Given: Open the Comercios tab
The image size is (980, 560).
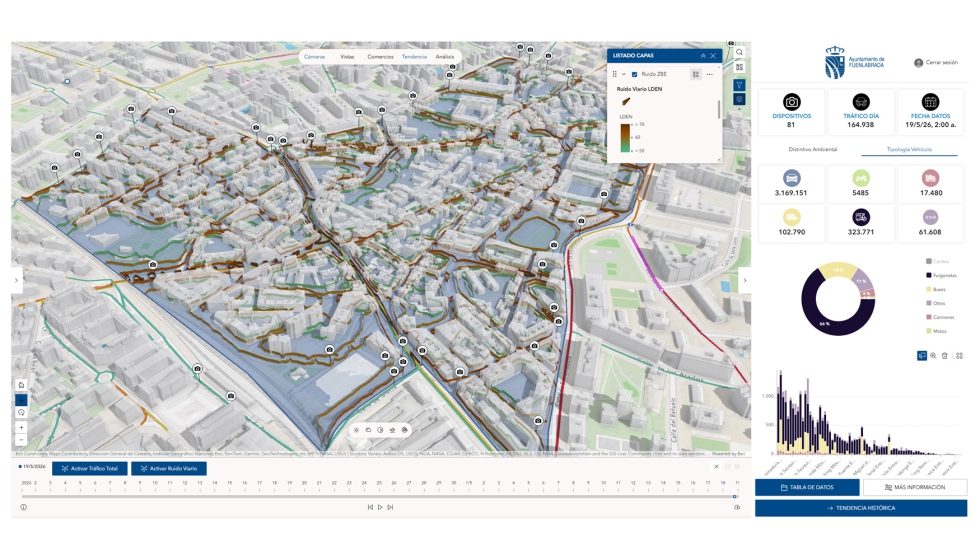Looking at the screenshot, I should coord(380,57).
